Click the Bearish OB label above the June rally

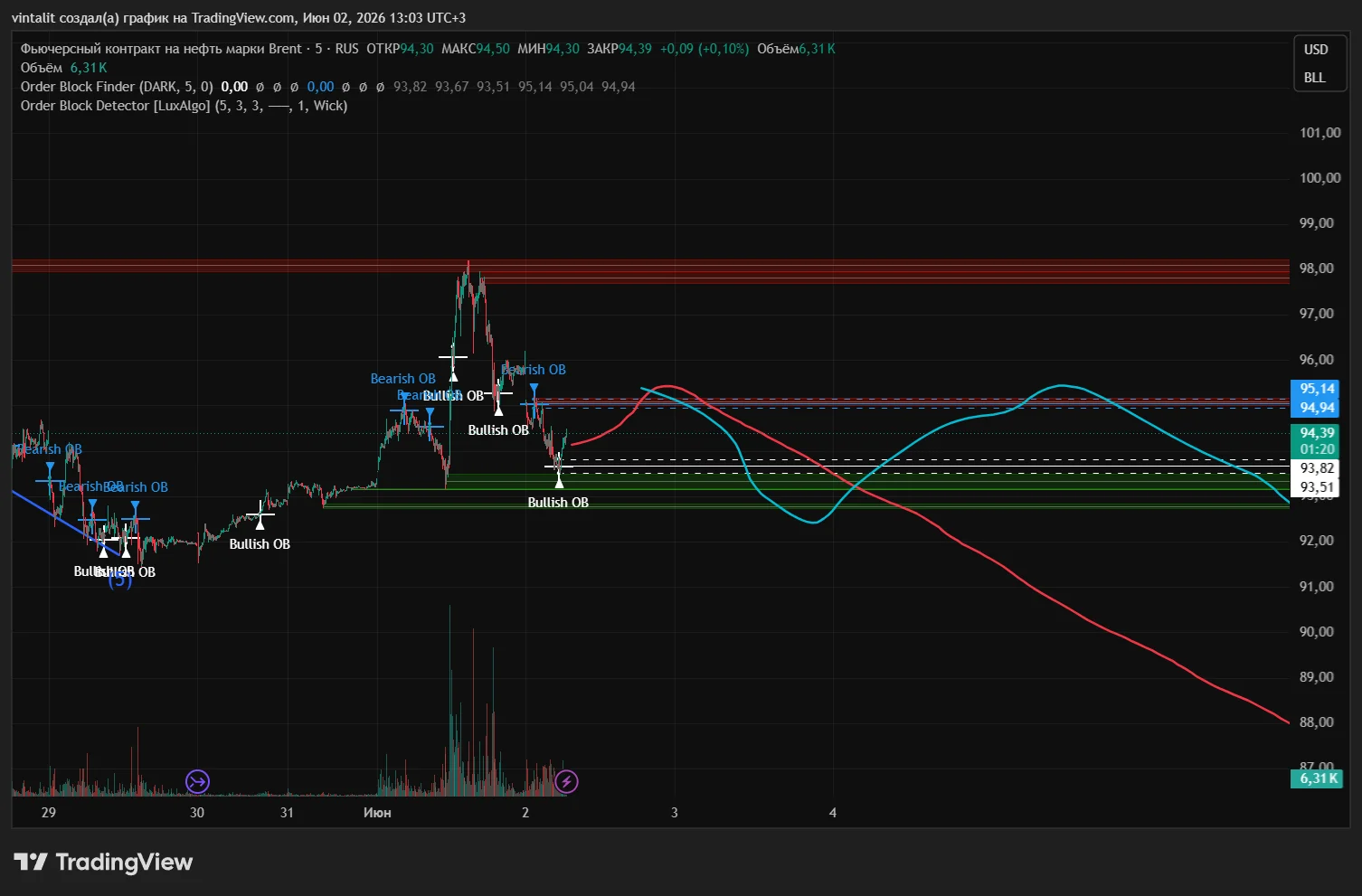coord(402,379)
